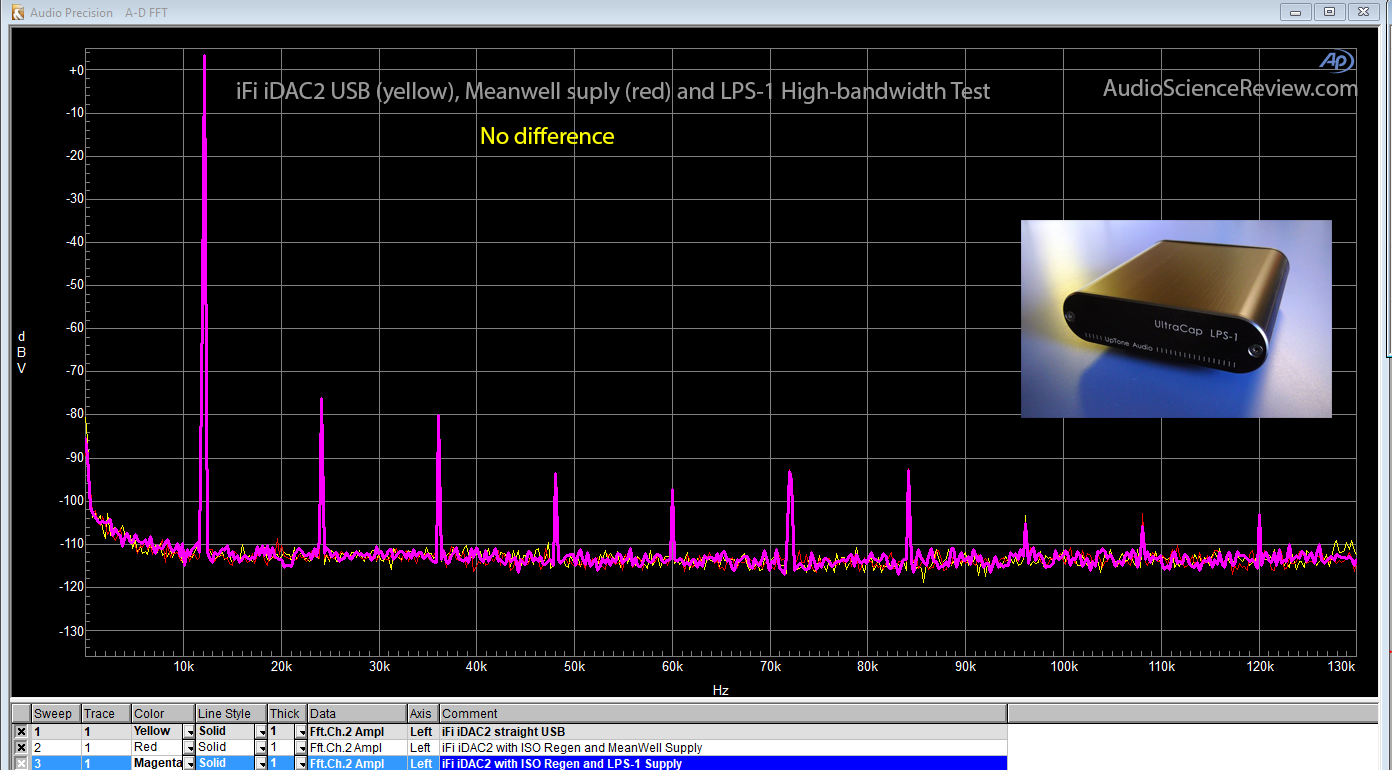Screen dimensions: 1392x770
Task: Open Color dropdown for the Red trace
Action: (x=189, y=748)
